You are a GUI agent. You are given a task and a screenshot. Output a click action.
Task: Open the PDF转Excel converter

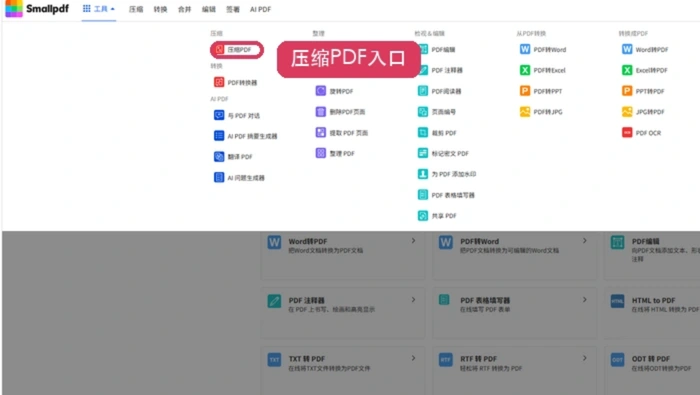coord(543,70)
